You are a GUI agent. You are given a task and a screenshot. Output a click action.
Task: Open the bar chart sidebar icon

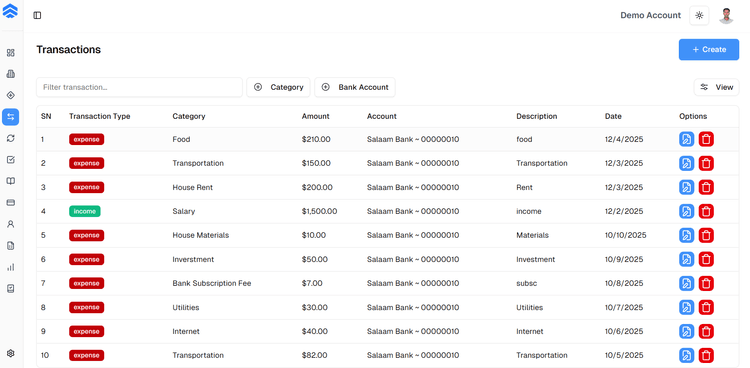(11, 267)
